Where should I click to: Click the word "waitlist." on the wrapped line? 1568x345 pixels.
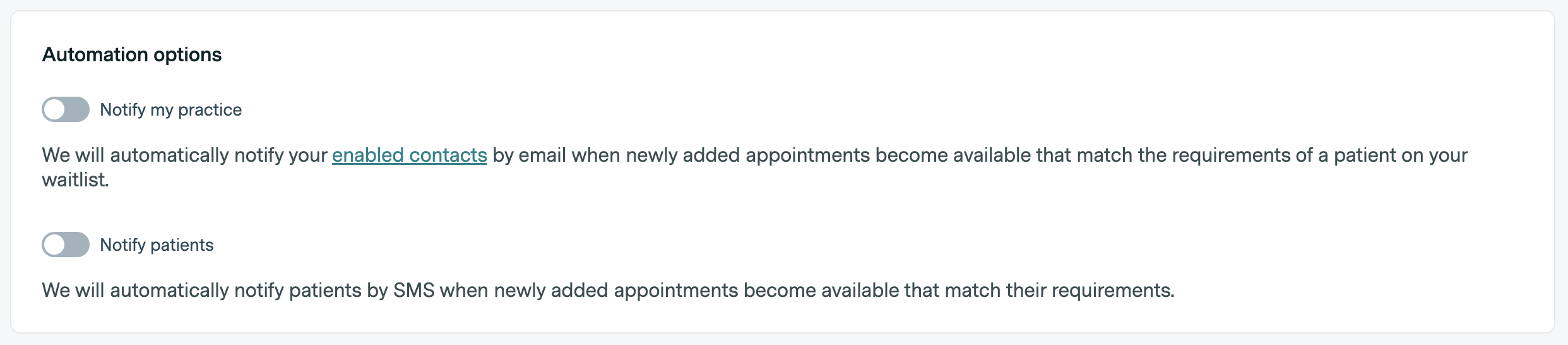[75, 180]
